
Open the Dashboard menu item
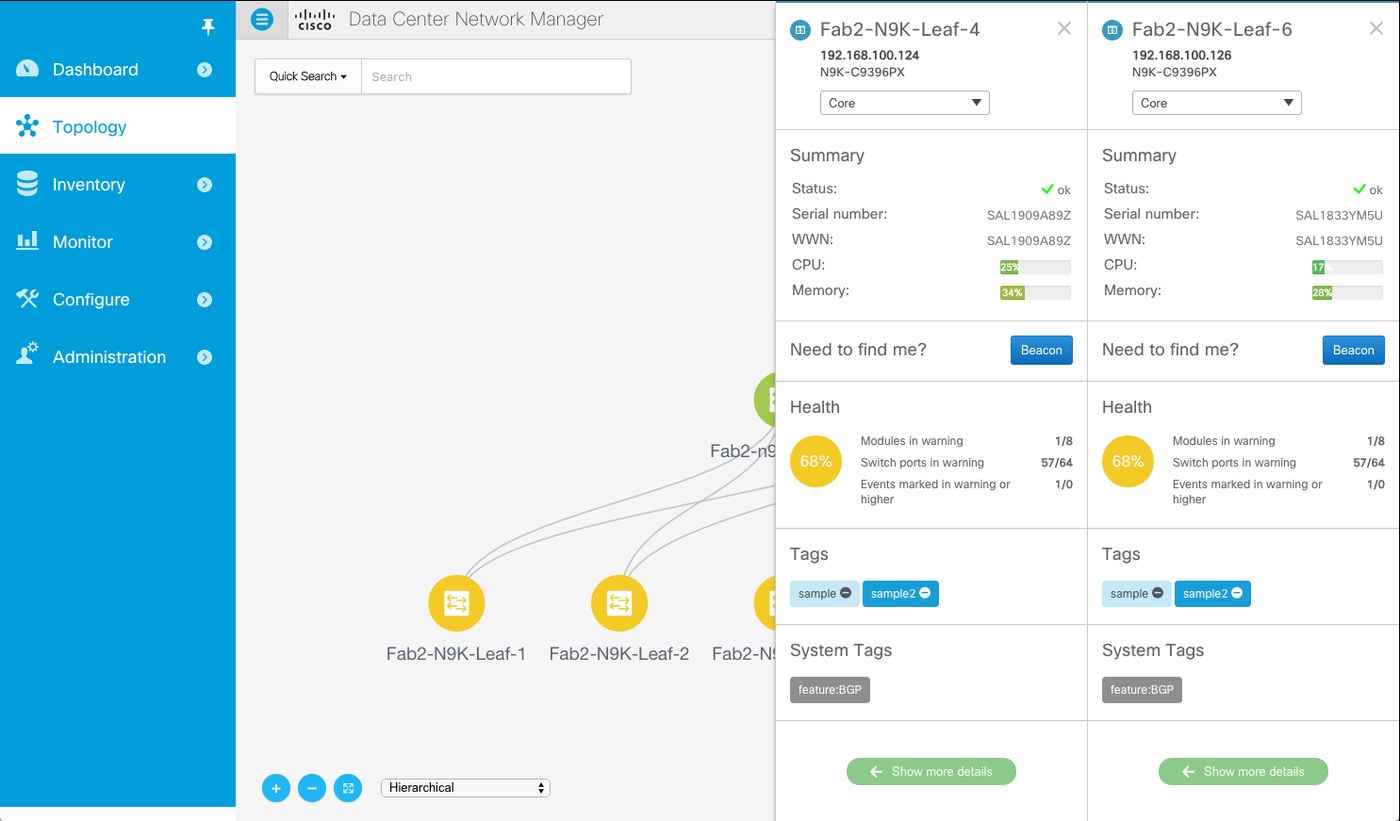click(118, 69)
